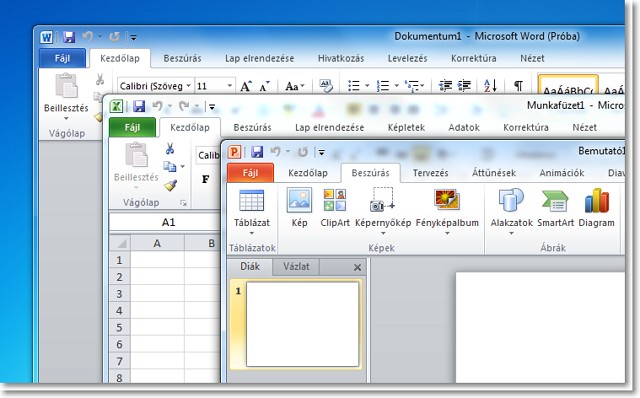Click the Format Painter brush in Excel
640x398 pixels.
(171, 185)
